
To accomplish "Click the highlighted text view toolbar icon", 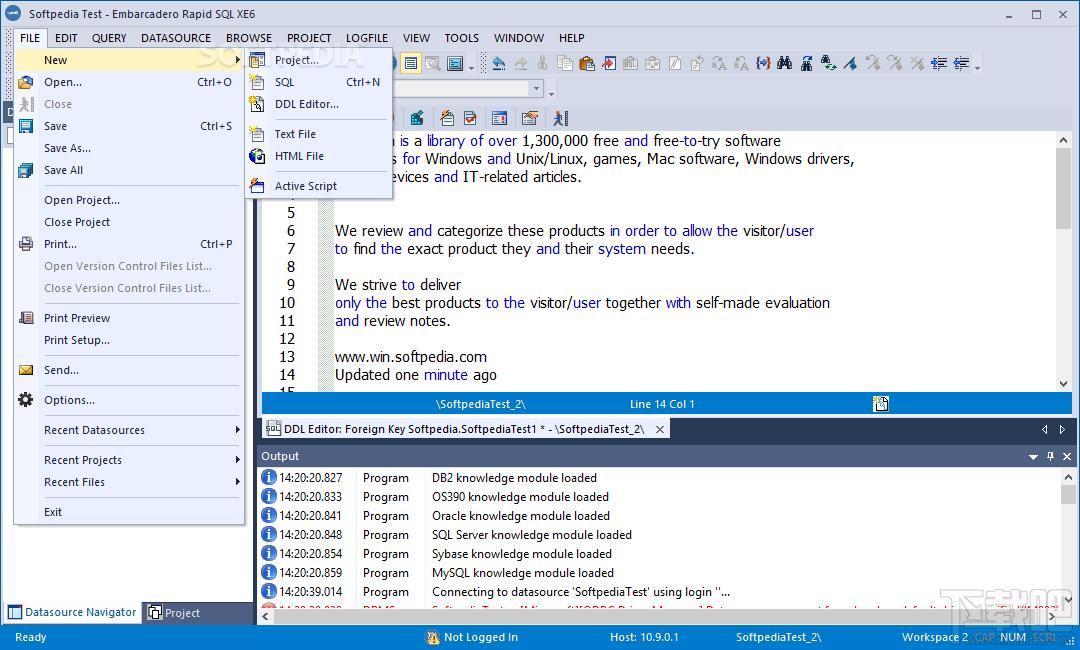I will (411, 63).
